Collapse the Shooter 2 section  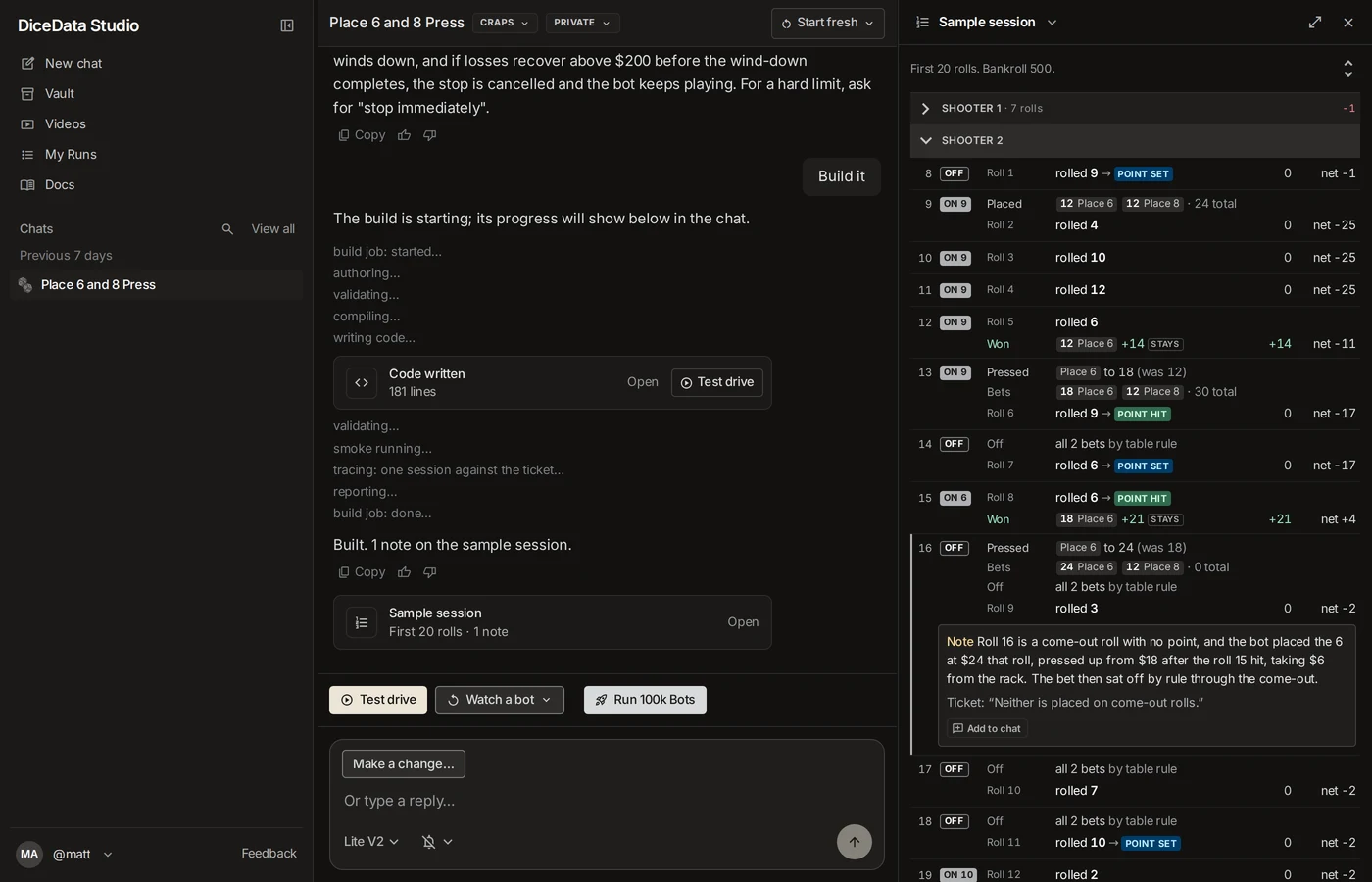(x=1135, y=140)
